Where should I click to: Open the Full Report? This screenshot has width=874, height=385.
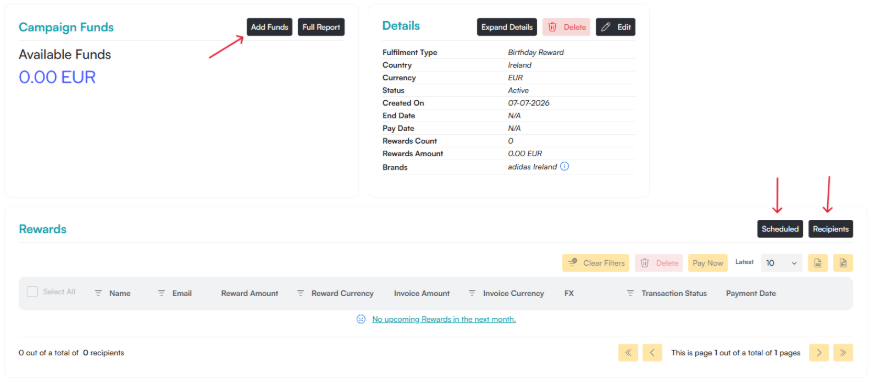[321, 27]
